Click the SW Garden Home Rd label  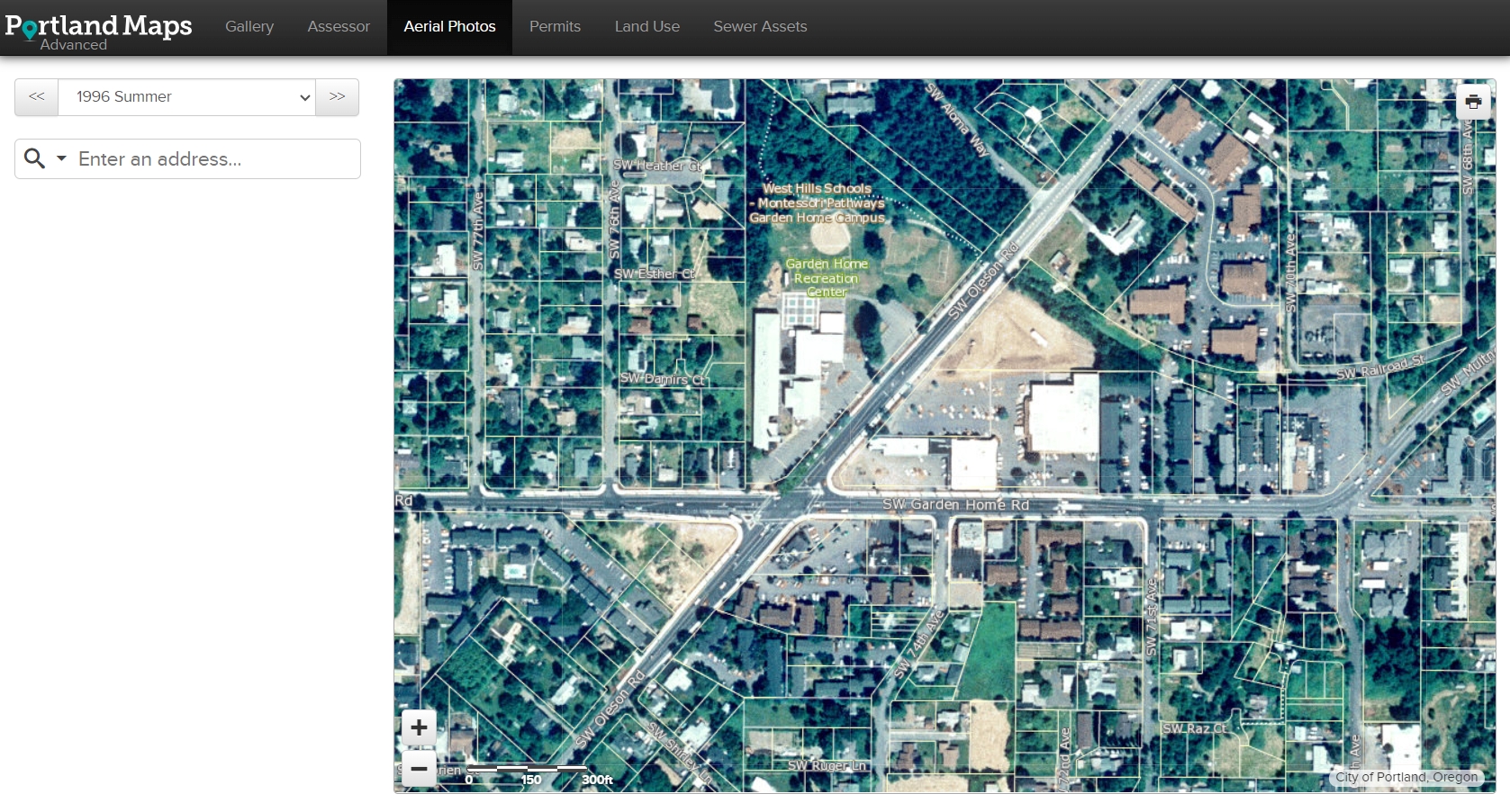pos(955,505)
